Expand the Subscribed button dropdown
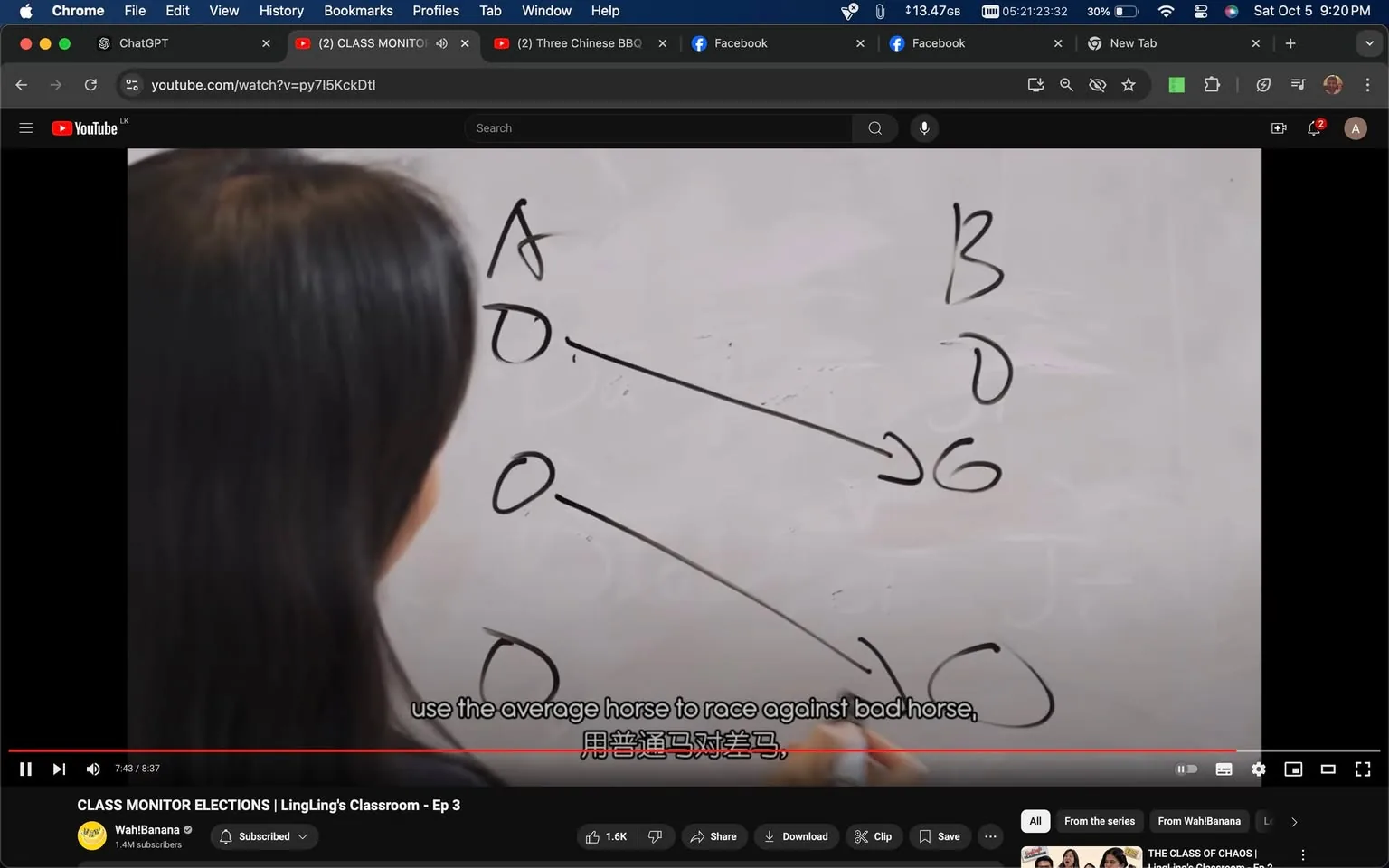The height and width of the screenshot is (868, 1389). 303,836
